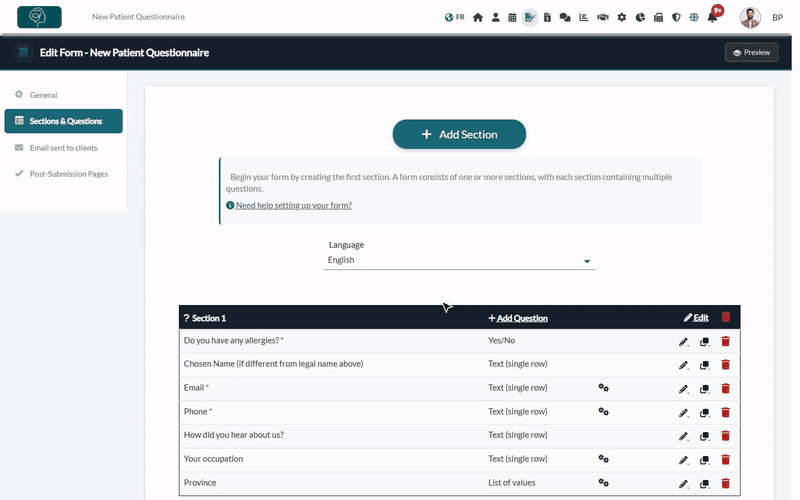The image size is (800, 500).
Task: Click the Add Section button
Action: [x=459, y=134]
